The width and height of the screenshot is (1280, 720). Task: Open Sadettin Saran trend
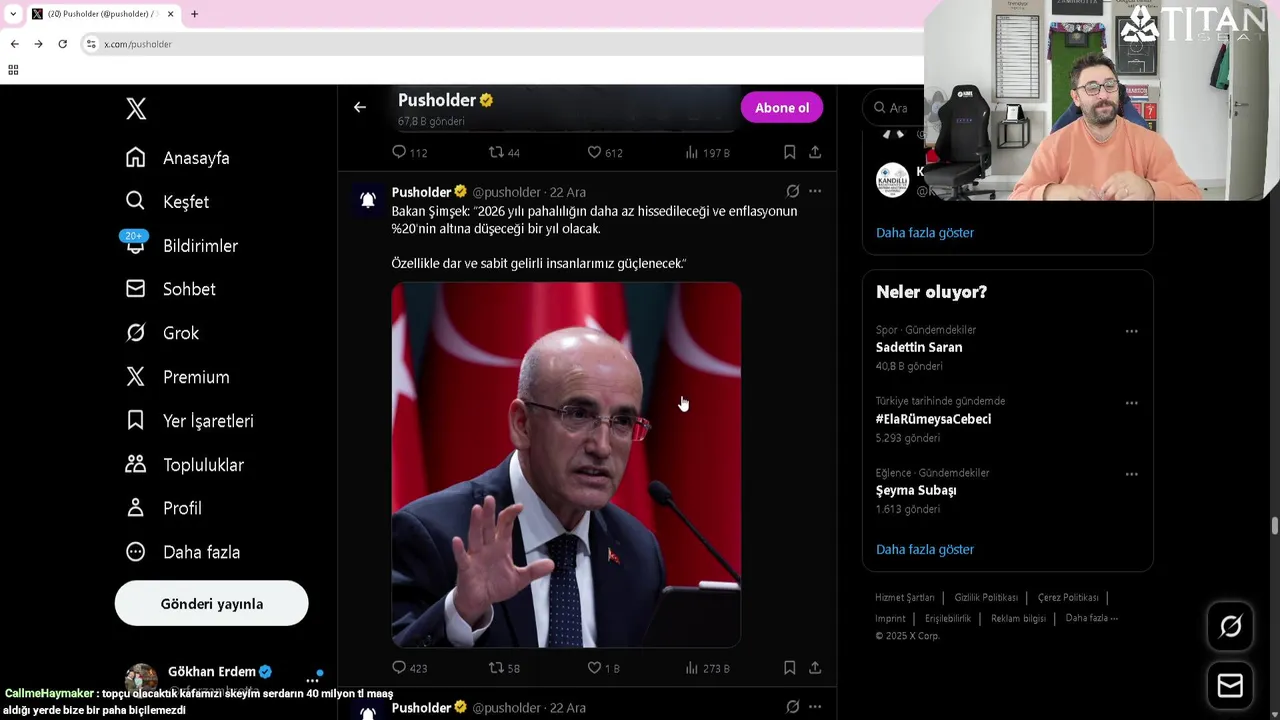click(919, 347)
